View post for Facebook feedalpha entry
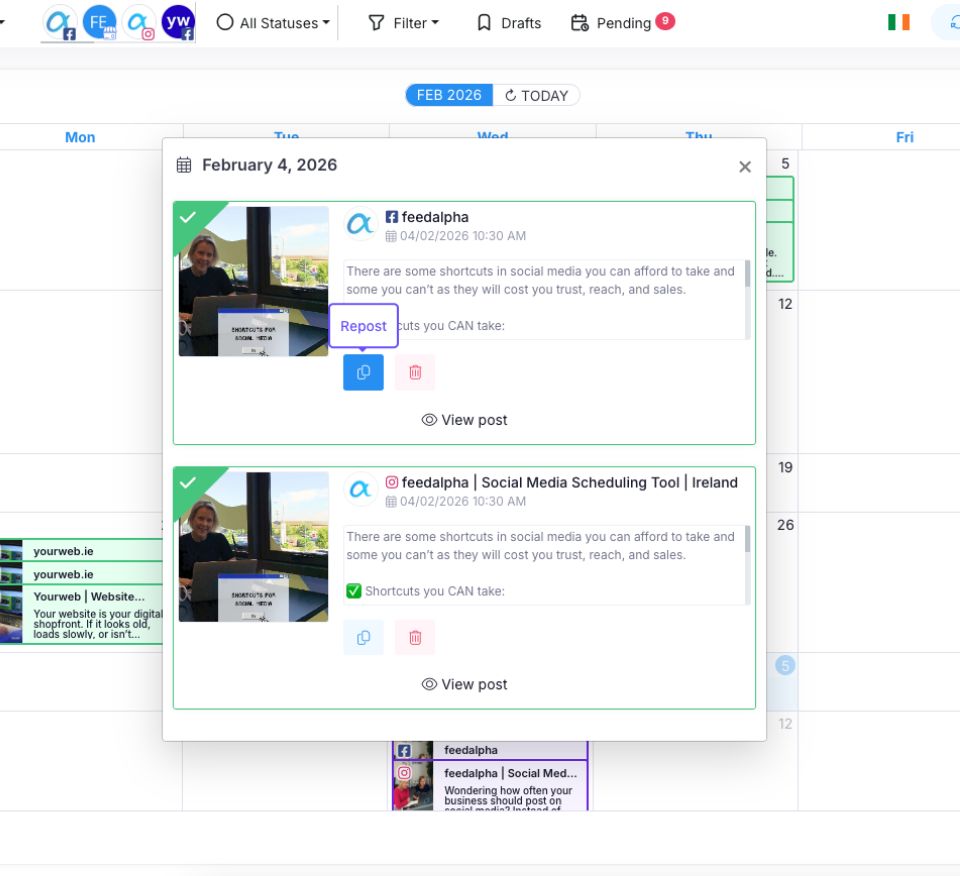 464,420
